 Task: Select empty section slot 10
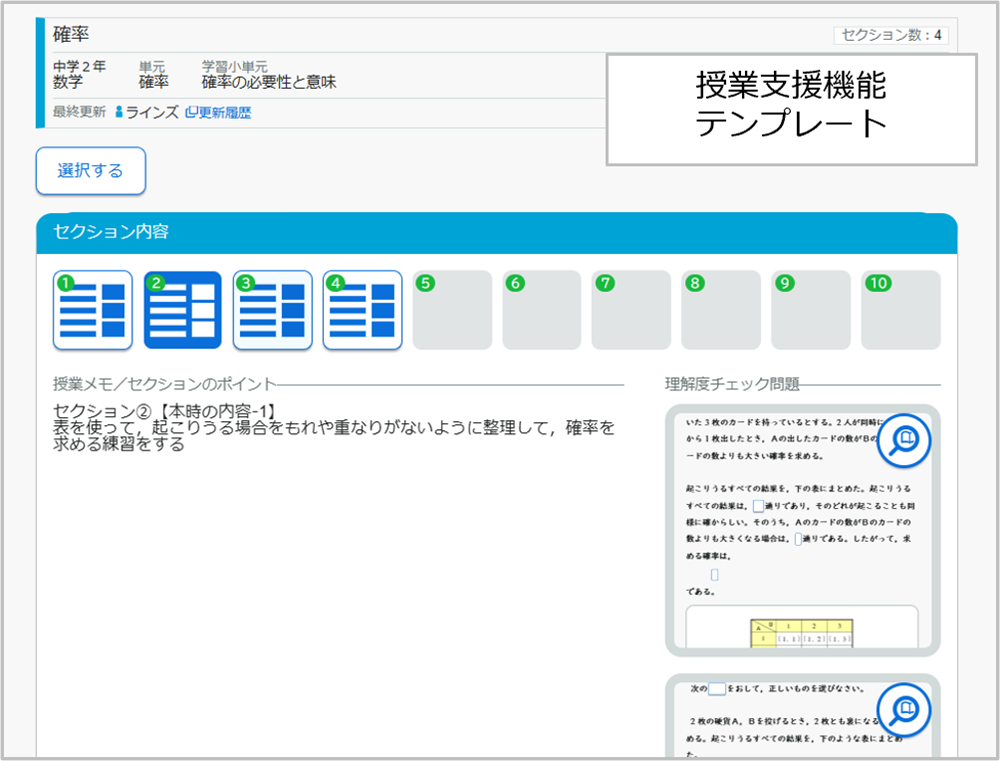coord(900,310)
